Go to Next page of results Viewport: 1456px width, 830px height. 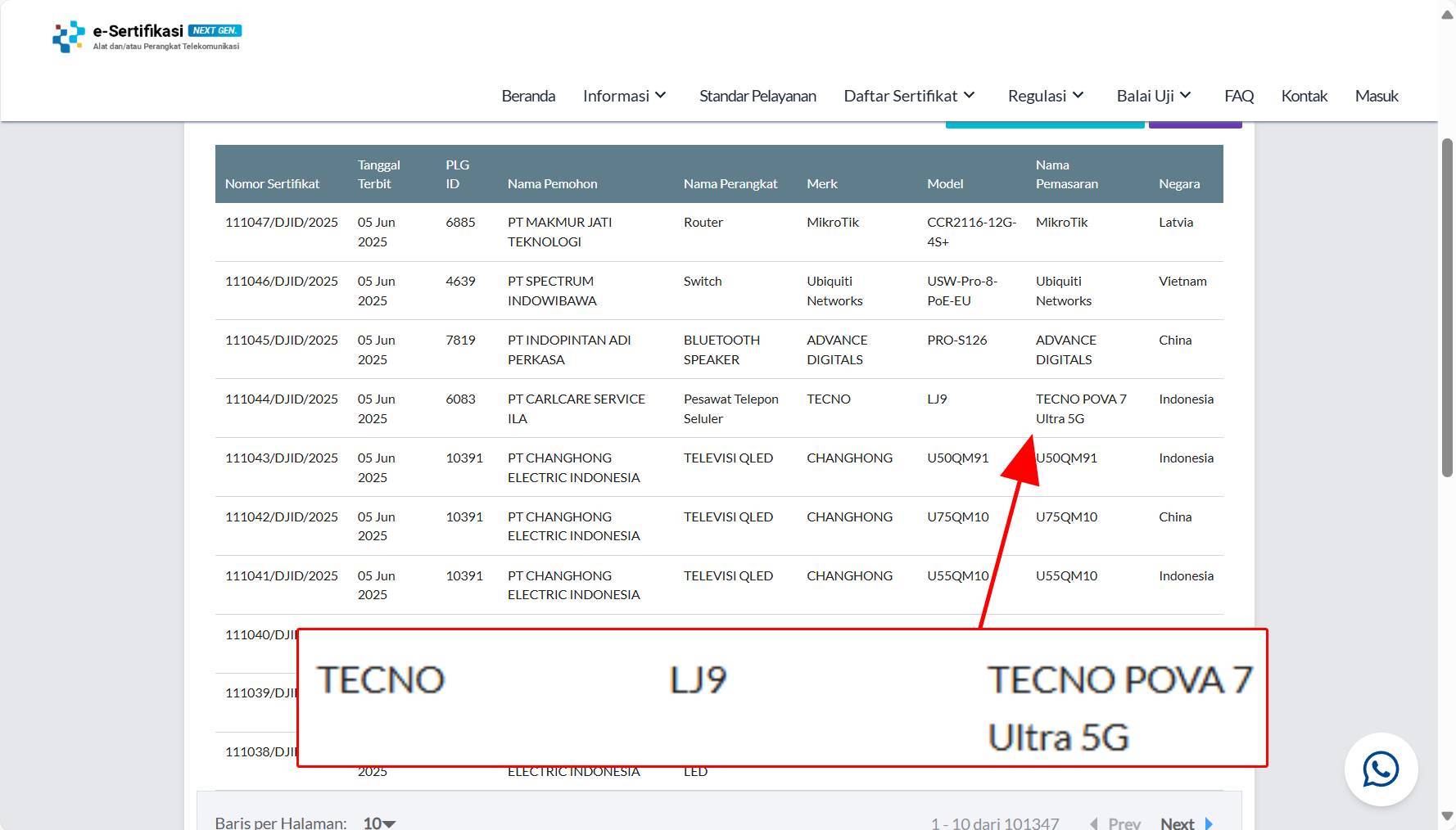pyautogui.click(x=1177, y=823)
